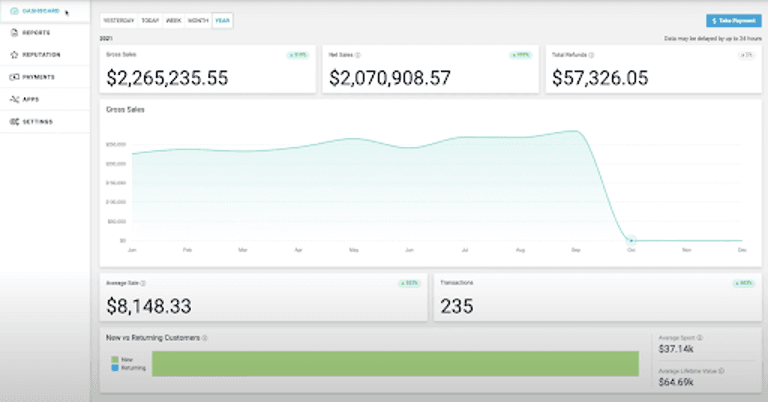Image resolution: width=768 pixels, height=402 pixels.
Task: Click the Settings gear icon
Action: [13, 121]
